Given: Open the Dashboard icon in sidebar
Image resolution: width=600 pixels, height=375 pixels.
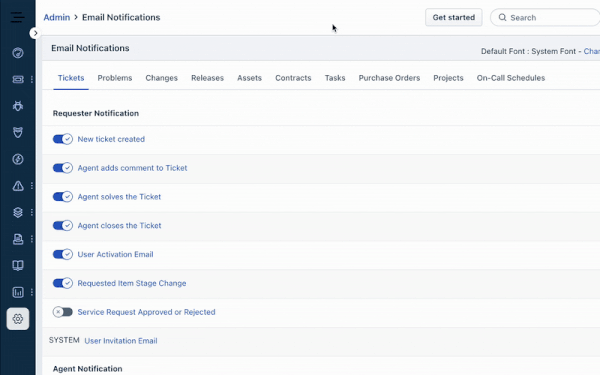Looking at the screenshot, I should [x=18, y=53].
